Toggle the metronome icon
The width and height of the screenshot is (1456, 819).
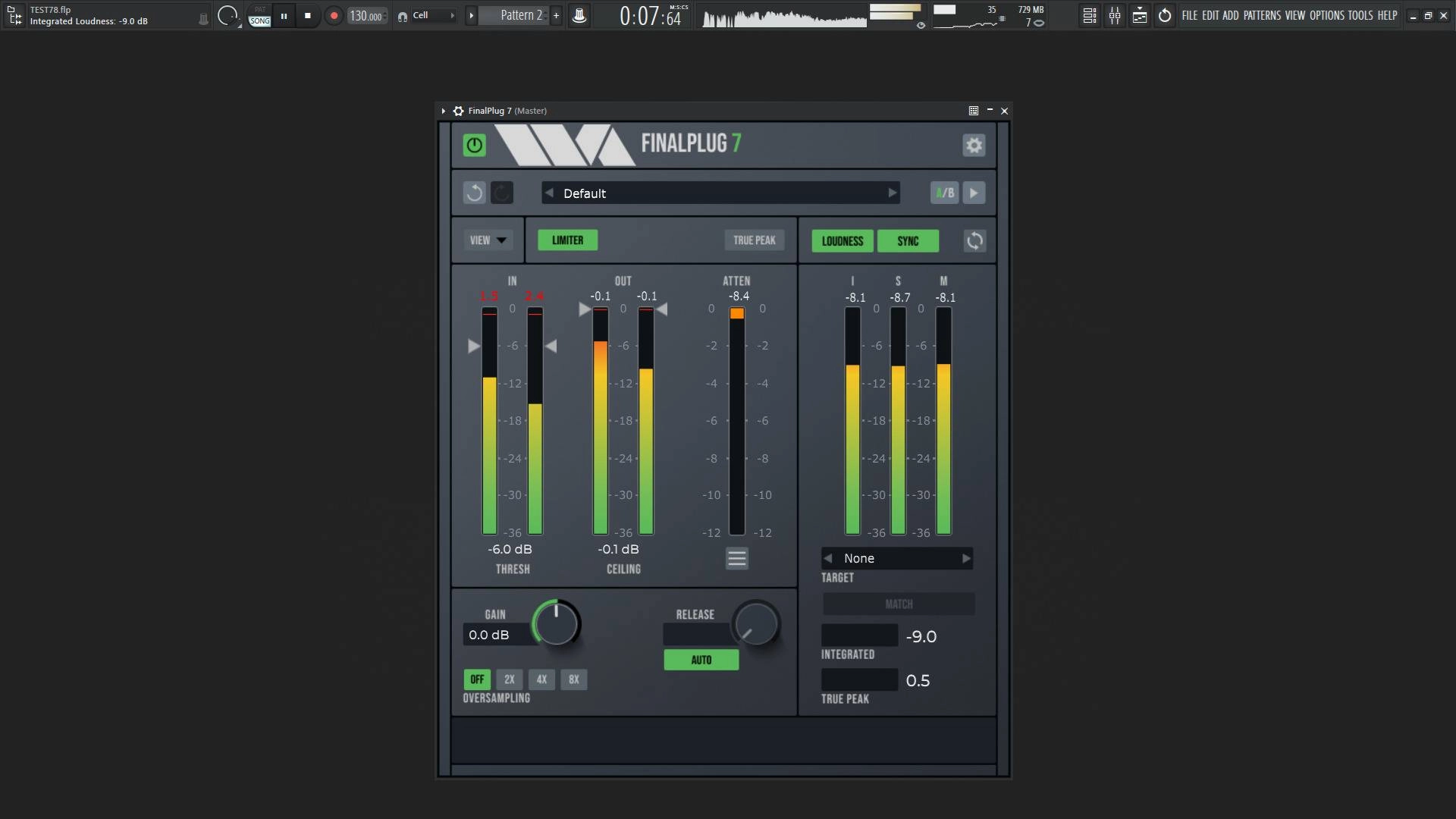579,15
